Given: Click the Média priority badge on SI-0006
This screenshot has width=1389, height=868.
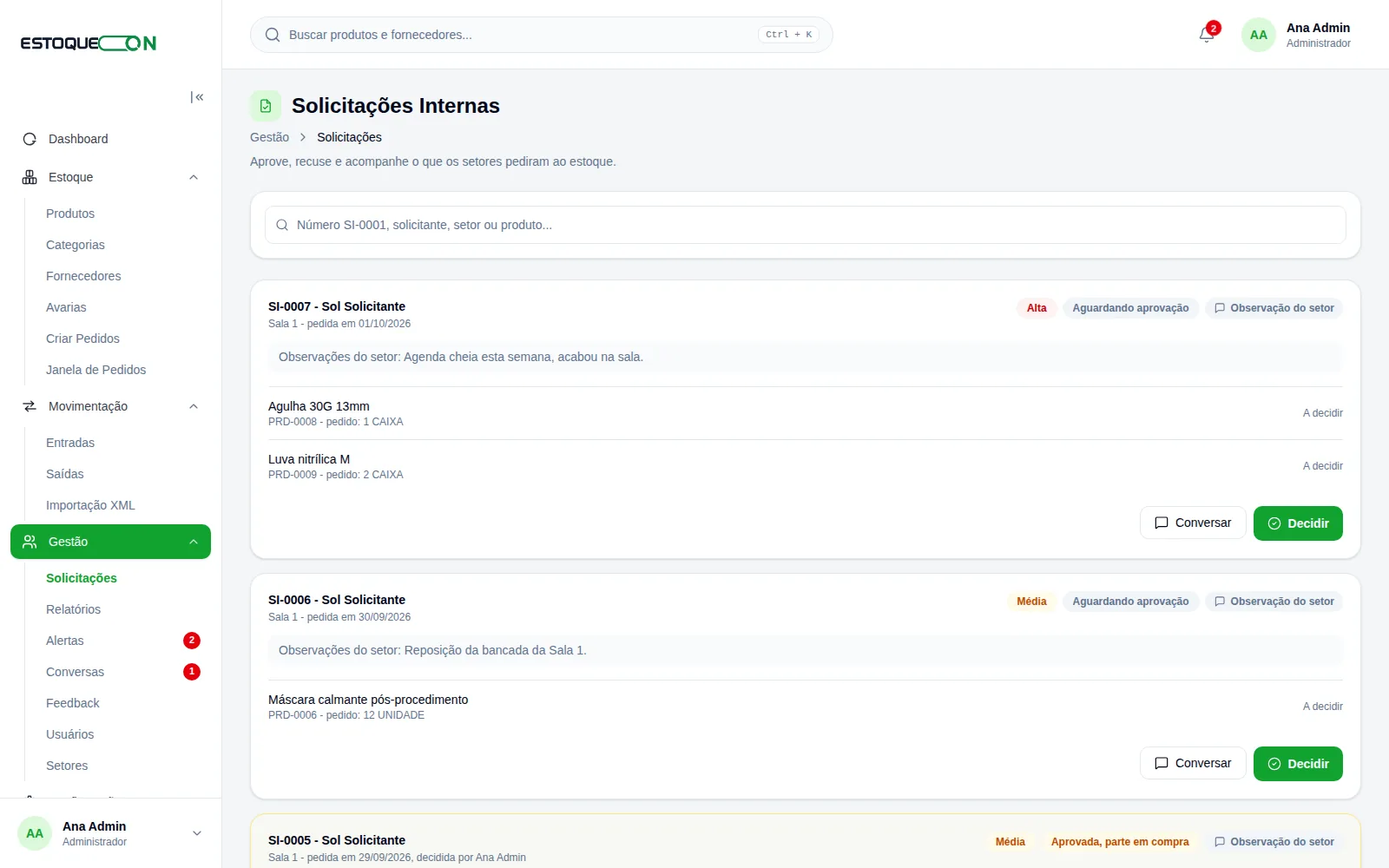Looking at the screenshot, I should (1031, 602).
